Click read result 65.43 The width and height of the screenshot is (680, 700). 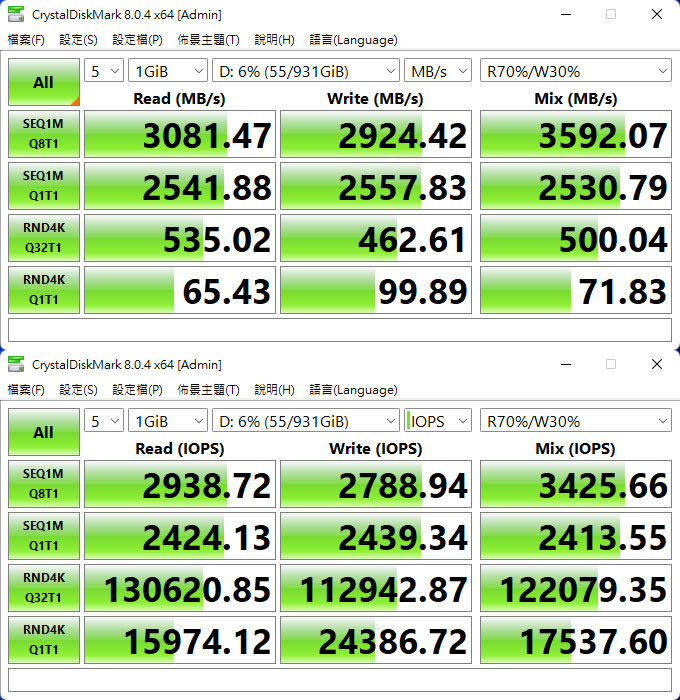pyautogui.click(x=180, y=290)
